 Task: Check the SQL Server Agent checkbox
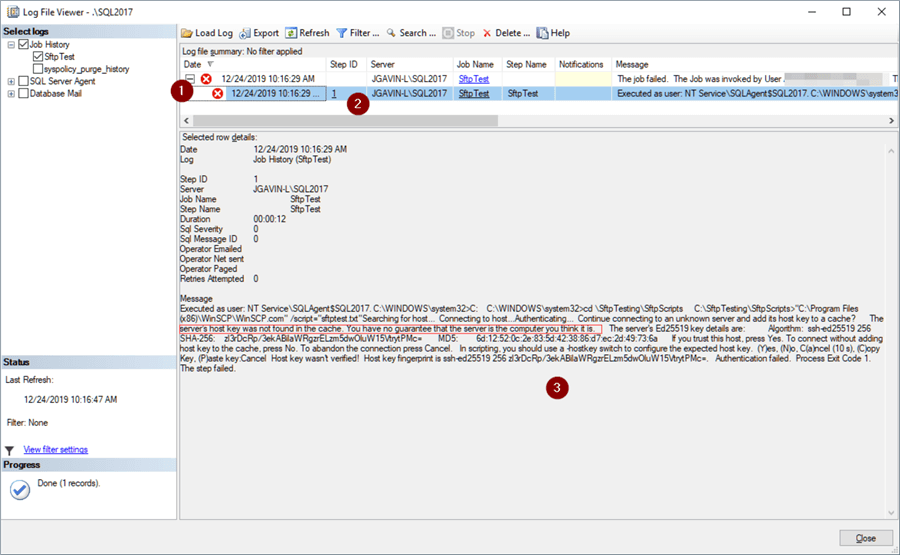pyautogui.click(x=24, y=81)
